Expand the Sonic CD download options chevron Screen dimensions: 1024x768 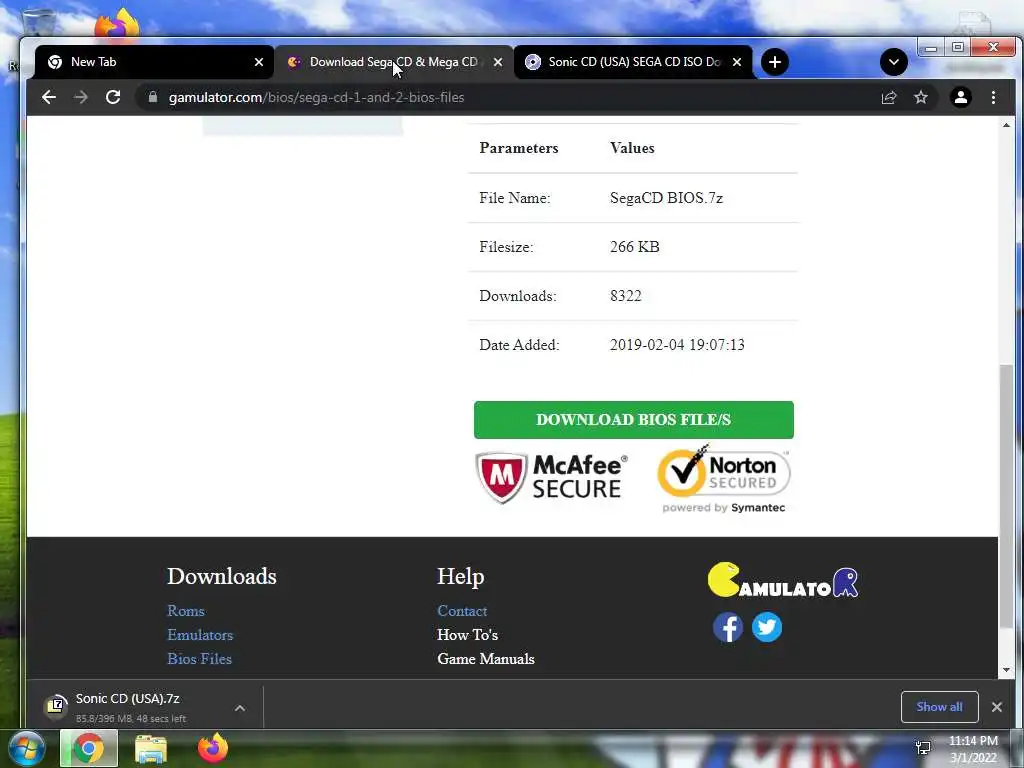(240, 707)
